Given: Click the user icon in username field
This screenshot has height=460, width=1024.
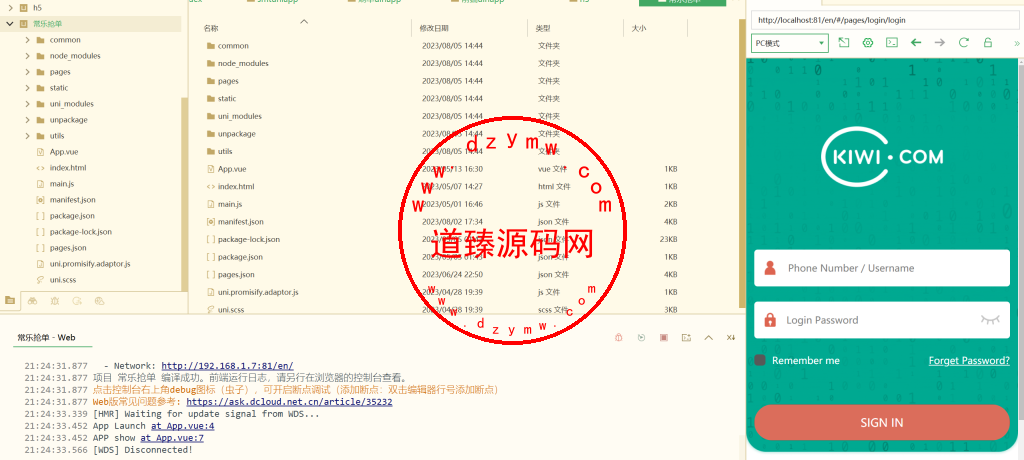Looking at the screenshot, I should click(x=771, y=268).
